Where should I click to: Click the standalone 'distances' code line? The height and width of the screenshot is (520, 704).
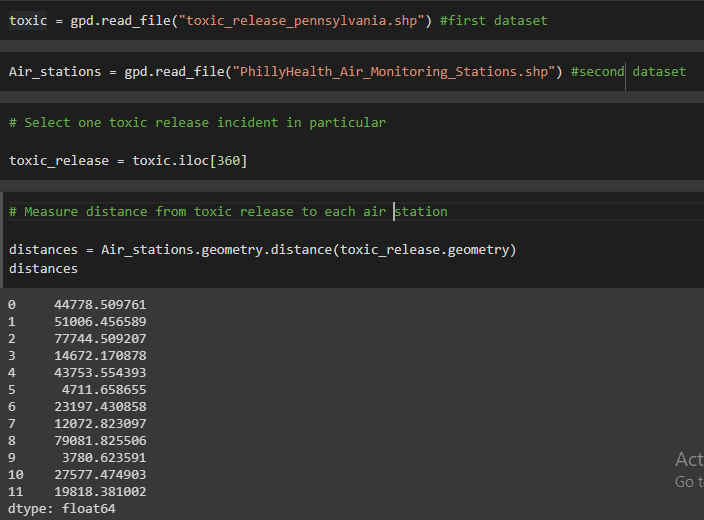(43, 269)
